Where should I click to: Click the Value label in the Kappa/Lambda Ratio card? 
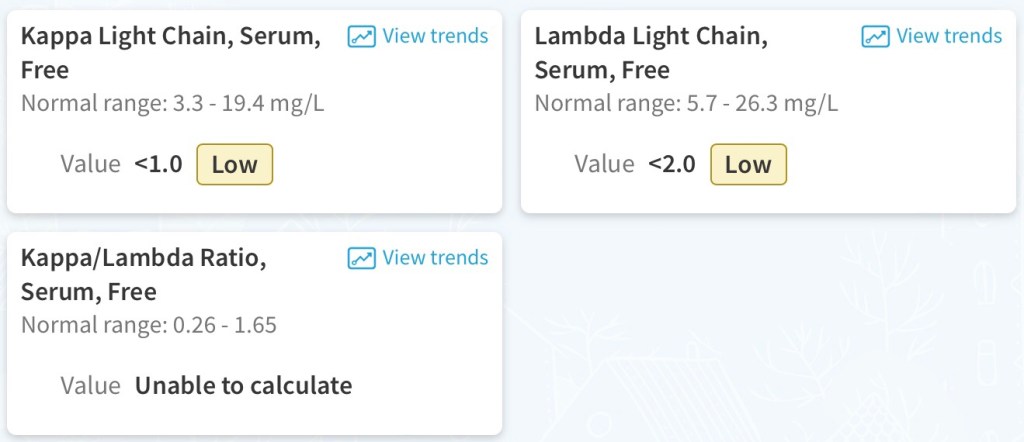point(90,385)
